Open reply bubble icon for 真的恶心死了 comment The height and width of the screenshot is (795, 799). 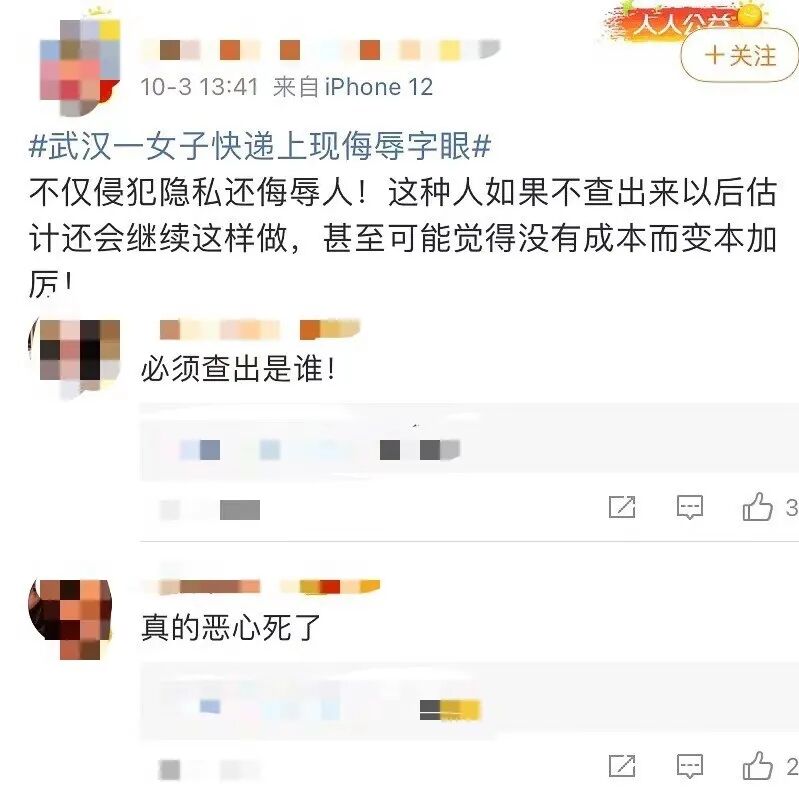click(x=690, y=765)
